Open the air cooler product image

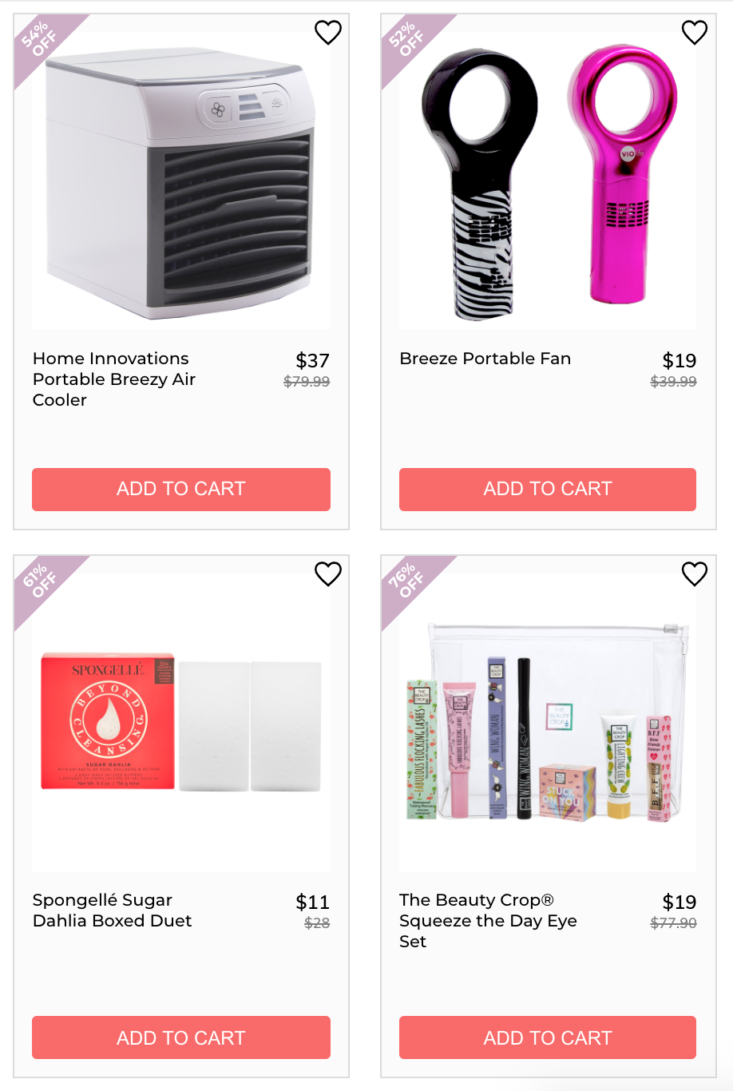click(x=181, y=180)
